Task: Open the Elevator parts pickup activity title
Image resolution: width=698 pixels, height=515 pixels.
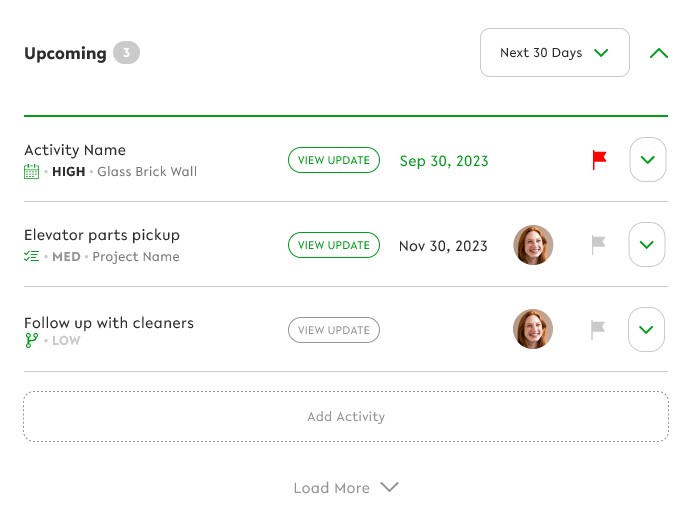Action: (x=102, y=235)
